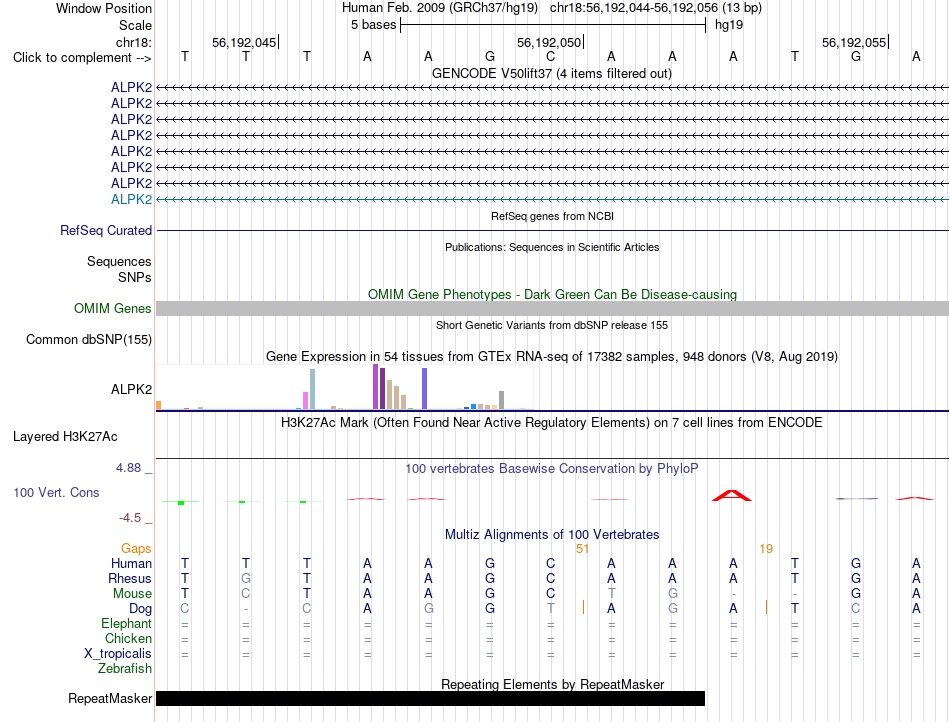Click the RefSeq Curated horizontal gene line
Viewport: 950px width, 722px height.
tap(552, 231)
